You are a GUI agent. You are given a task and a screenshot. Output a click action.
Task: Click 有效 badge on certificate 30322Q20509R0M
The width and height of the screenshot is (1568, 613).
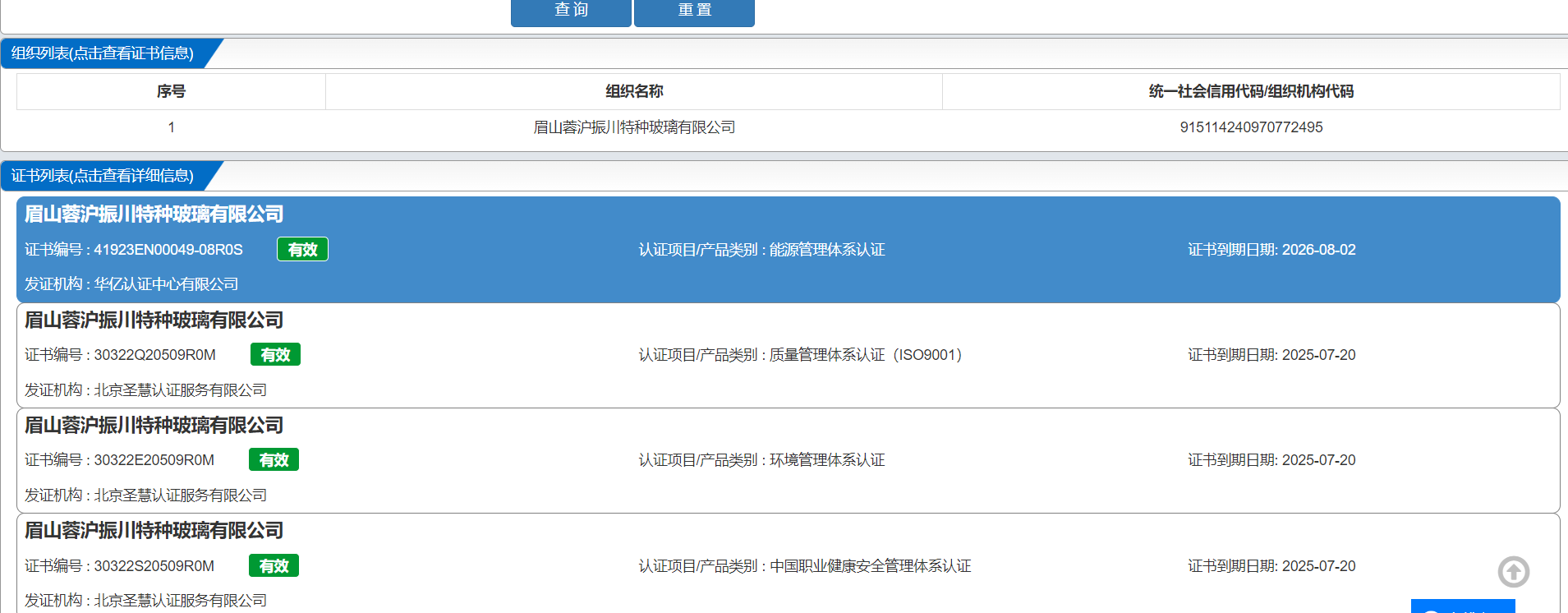[x=275, y=354]
